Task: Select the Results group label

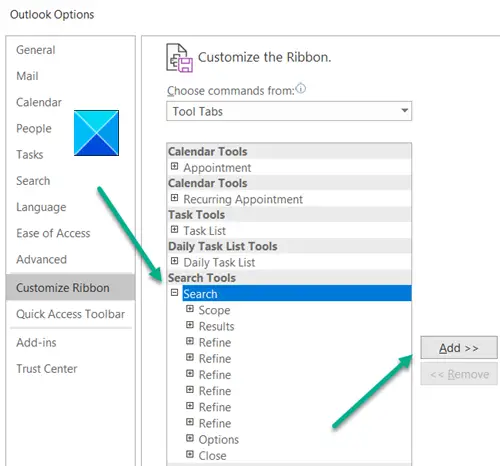Action: (216, 326)
